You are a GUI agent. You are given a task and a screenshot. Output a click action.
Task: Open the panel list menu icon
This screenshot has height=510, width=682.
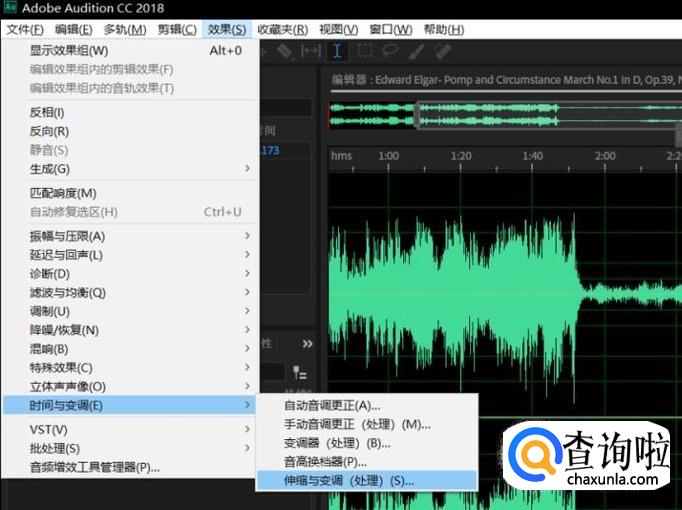tap(300, 373)
